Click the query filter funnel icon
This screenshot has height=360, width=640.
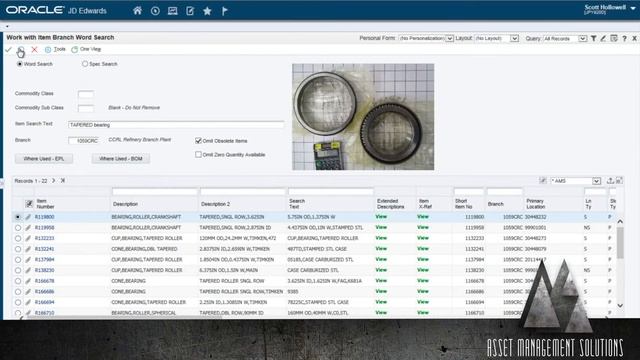click(x=593, y=38)
